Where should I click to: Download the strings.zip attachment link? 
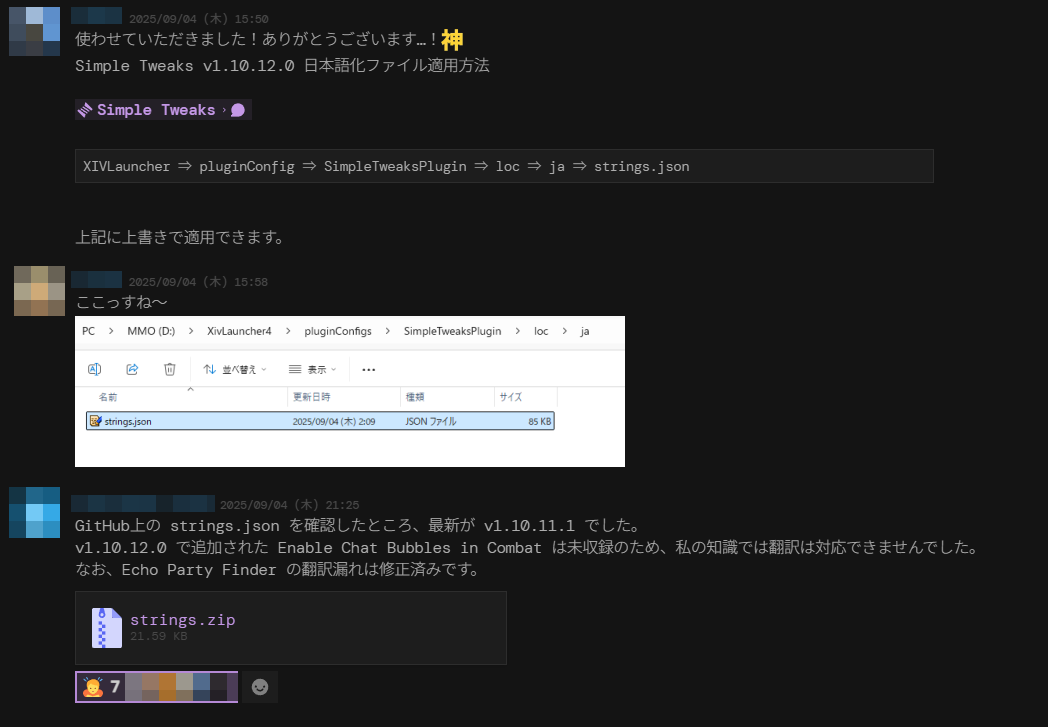point(183,620)
